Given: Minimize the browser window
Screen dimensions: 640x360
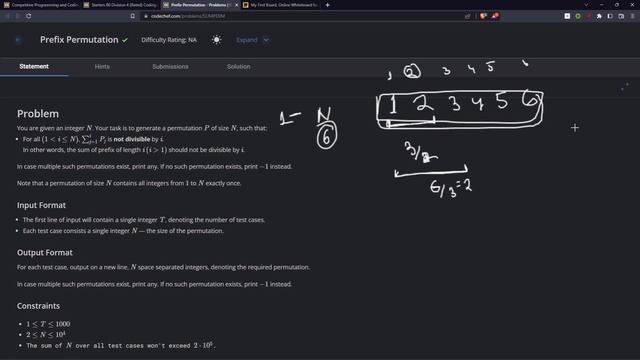Looking at the screenshot, I should point(602,5).
